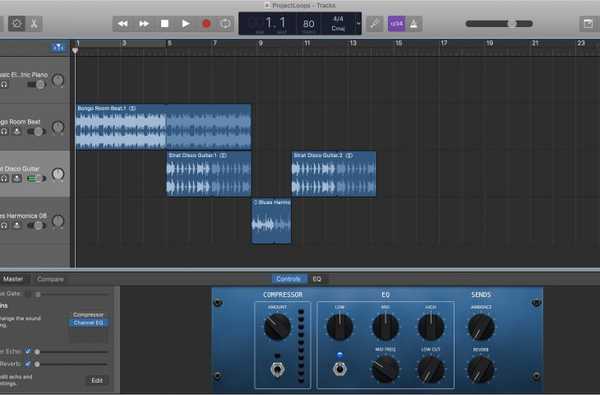The height and width of the screenshot is (395, 600).
Task: Click the Bongo Room Beat volume slider
Action: (x=37, y=132)
